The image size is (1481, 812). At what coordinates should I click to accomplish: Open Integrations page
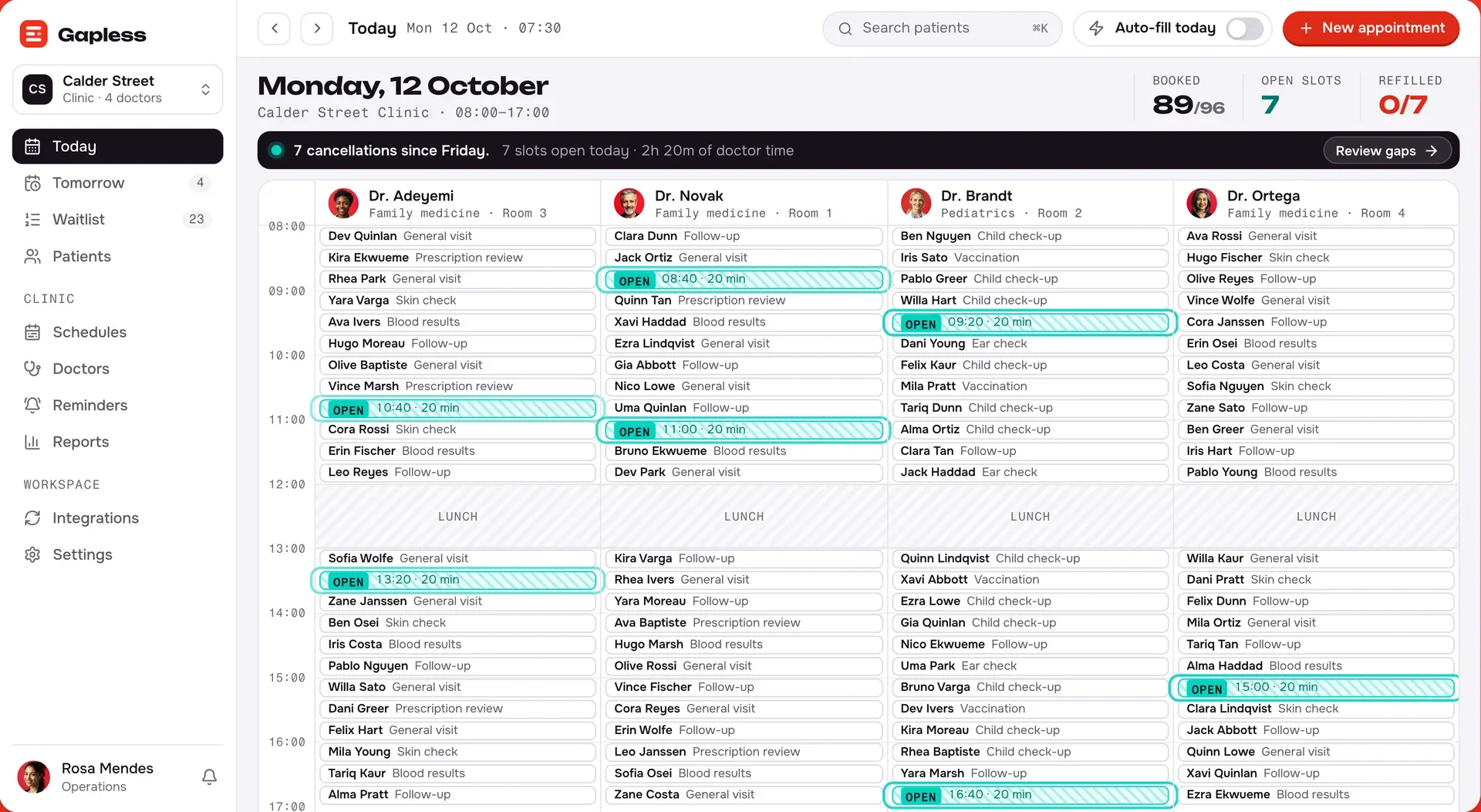tap(117, 518)
